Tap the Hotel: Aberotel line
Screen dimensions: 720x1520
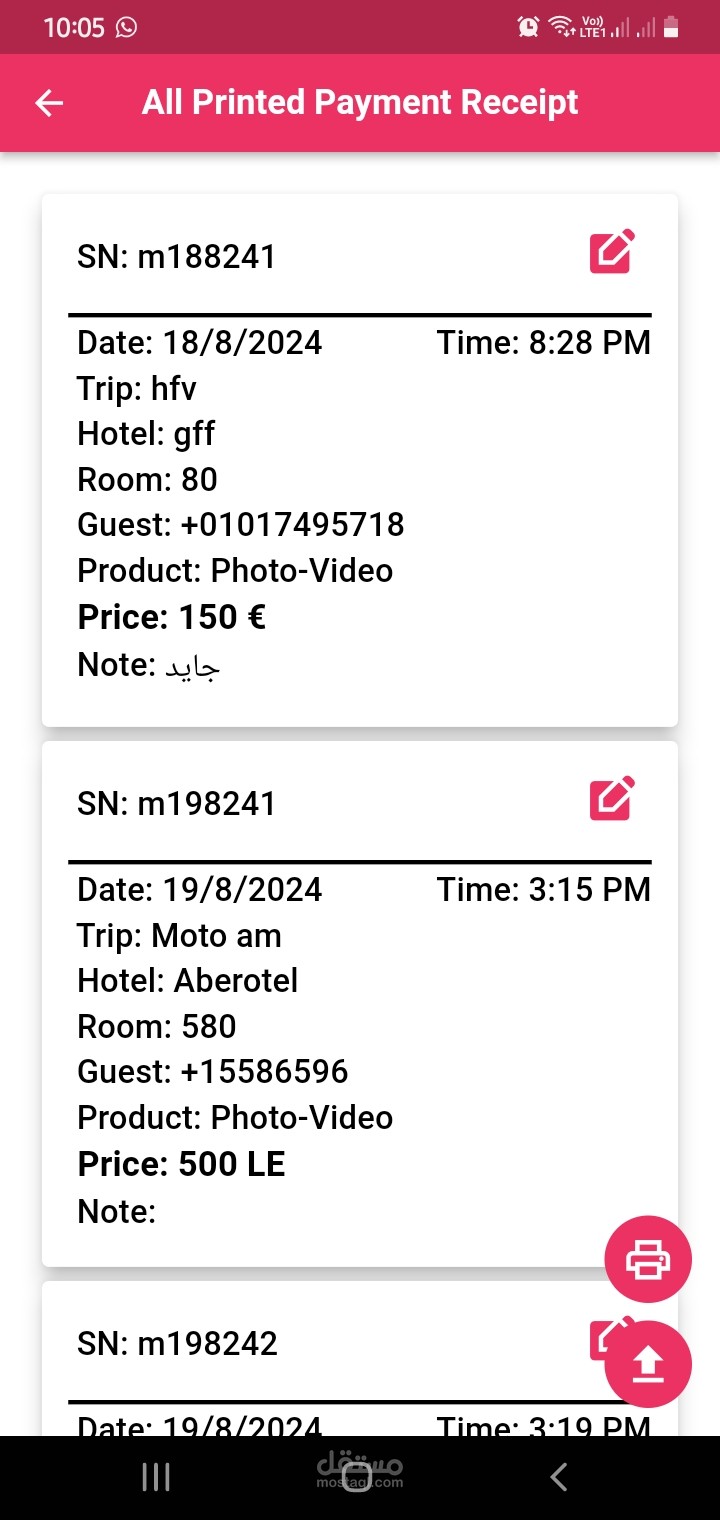pos(188,981)
